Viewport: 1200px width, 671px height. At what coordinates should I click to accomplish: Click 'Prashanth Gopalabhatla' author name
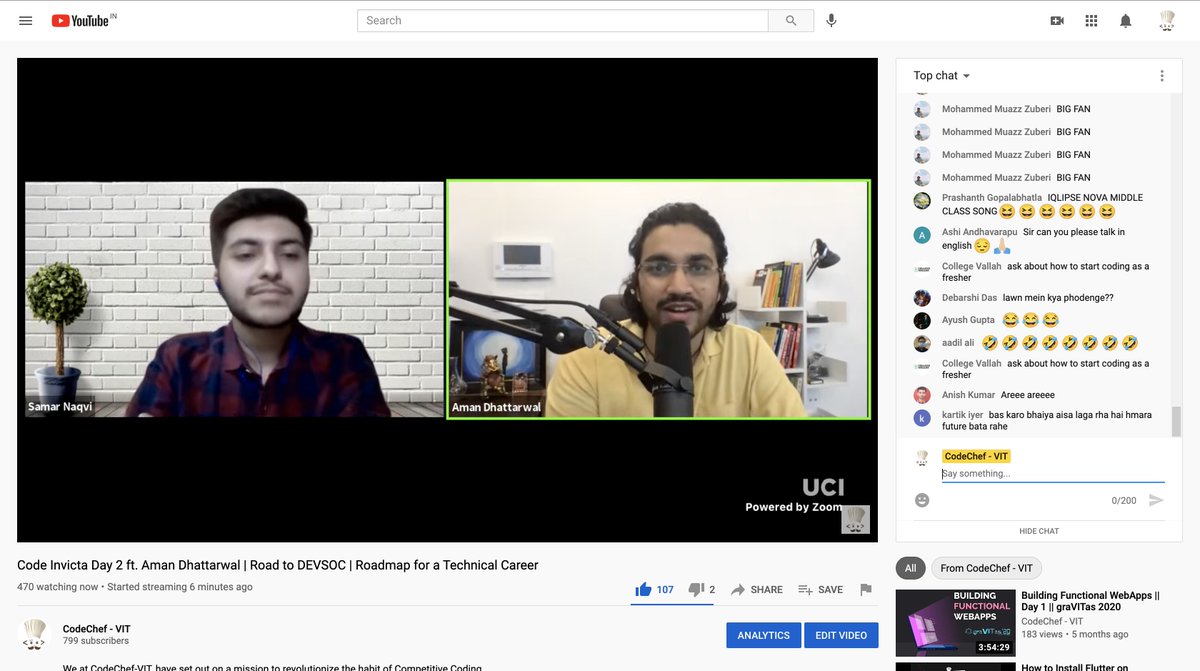coord(992,198)
